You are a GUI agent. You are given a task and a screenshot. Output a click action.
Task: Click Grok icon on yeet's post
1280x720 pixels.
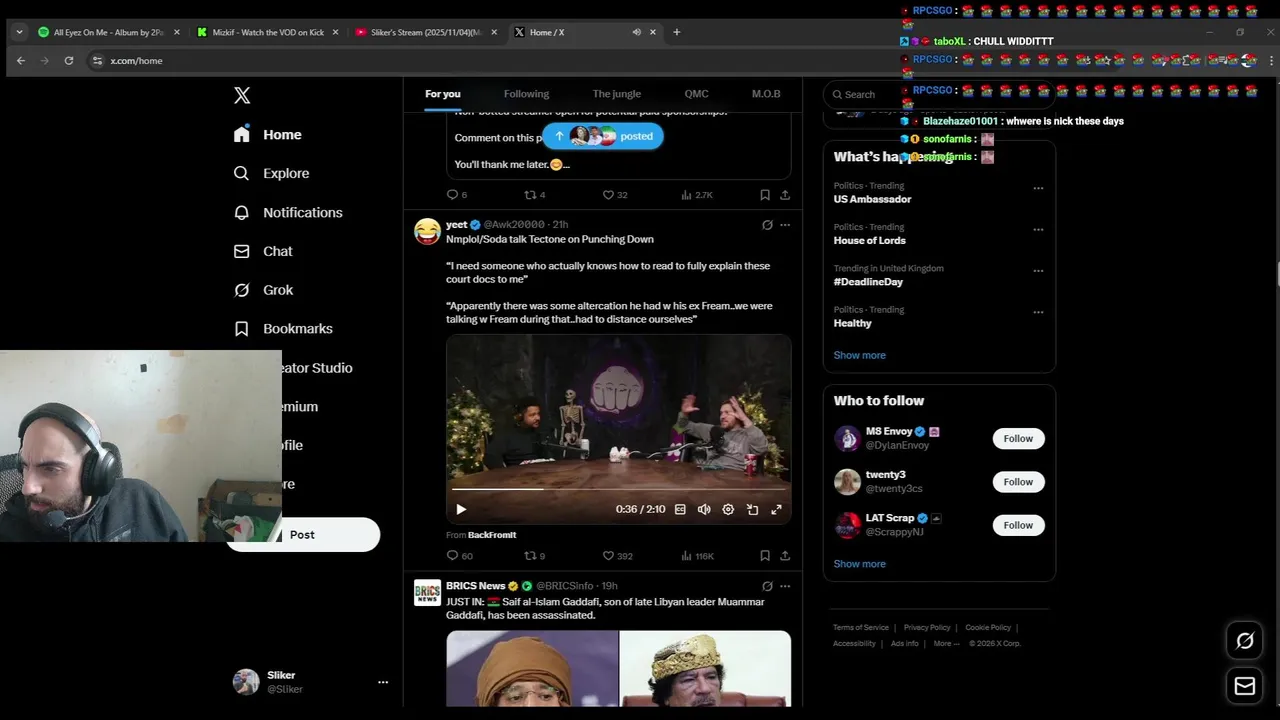pos(767,225)
